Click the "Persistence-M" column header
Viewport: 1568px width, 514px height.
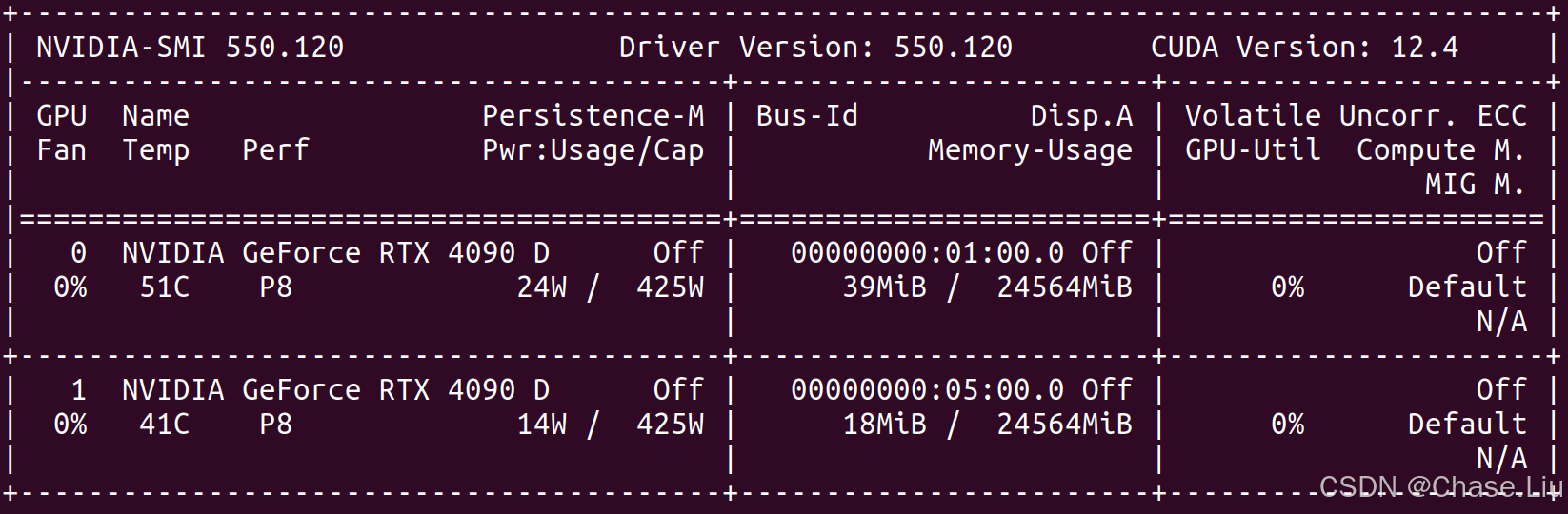(x=593, y=115)
